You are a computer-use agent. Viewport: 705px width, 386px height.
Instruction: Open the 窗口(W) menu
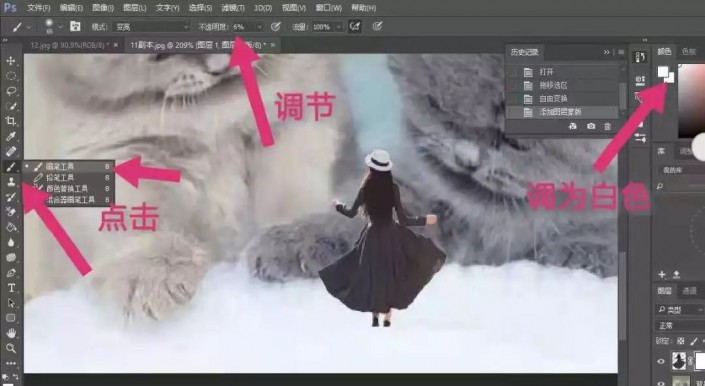(x=328, y=8)
